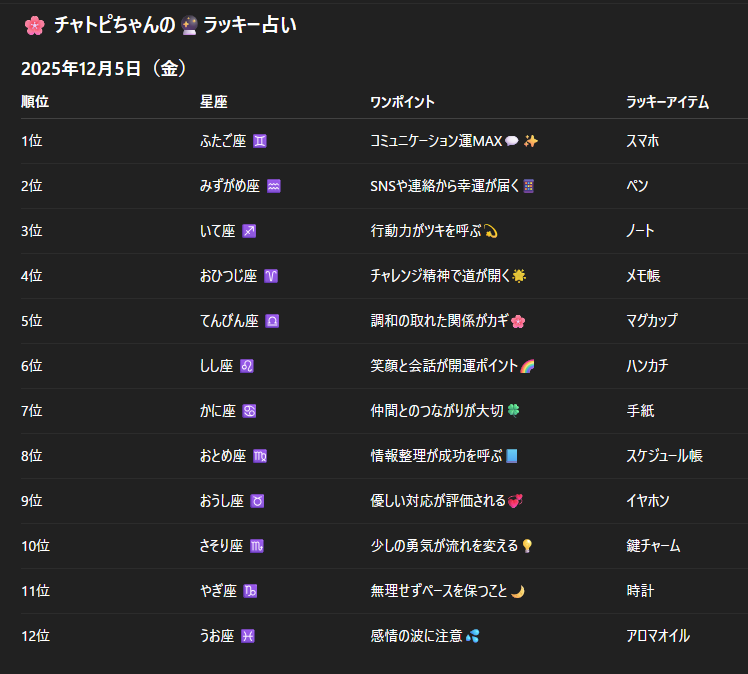Viewport: 748px width, 674px height.
Task: Click the crystal ball emoji in the title
Action: [189, 27]
